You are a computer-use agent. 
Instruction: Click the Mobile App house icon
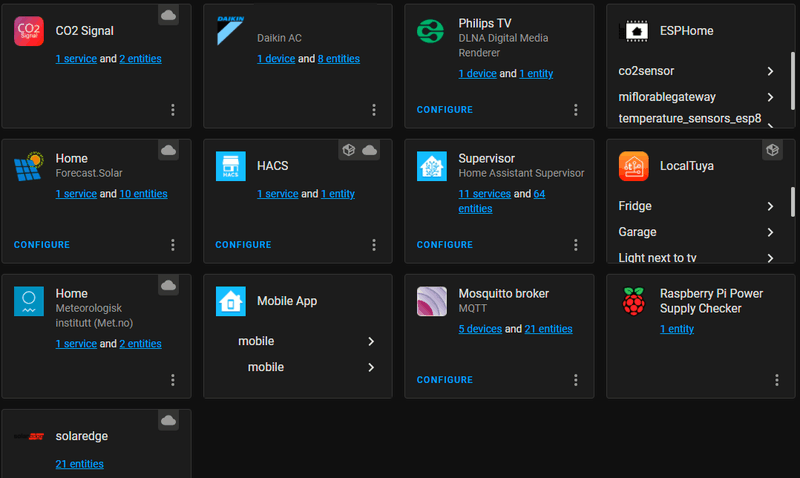230,301
